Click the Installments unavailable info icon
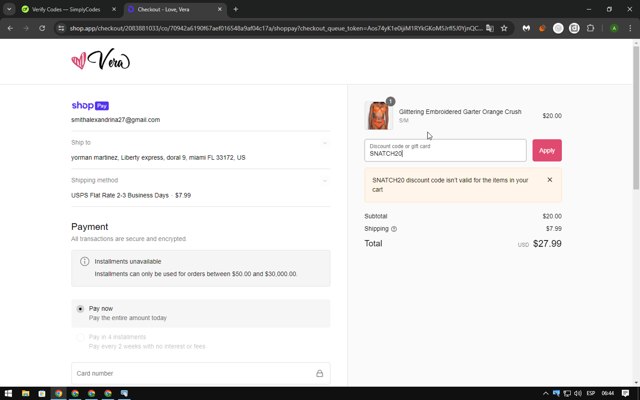 click(84, 261)
